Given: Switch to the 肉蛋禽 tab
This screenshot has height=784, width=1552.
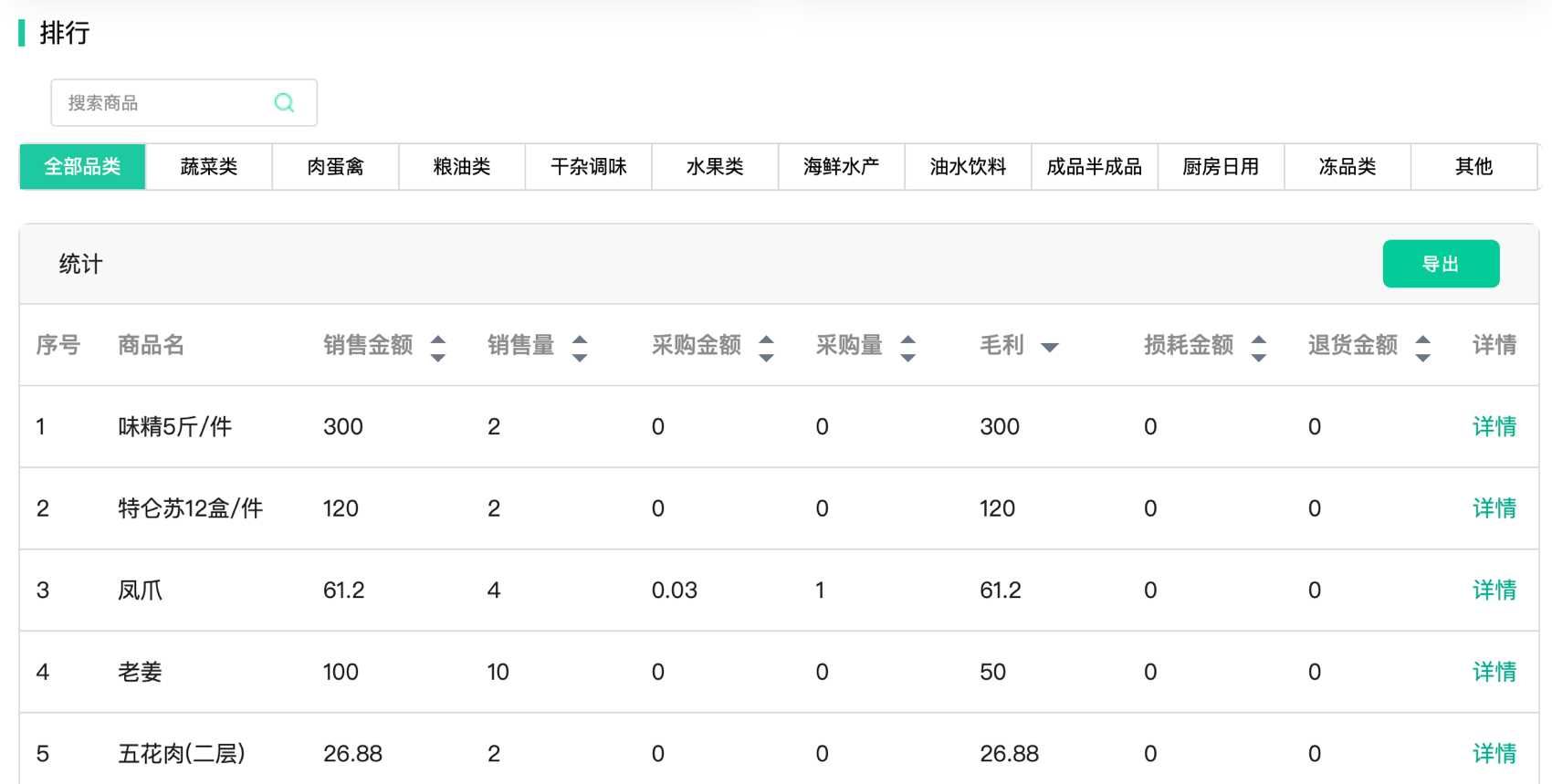Looking at the screenshot, I should [335, 167].
